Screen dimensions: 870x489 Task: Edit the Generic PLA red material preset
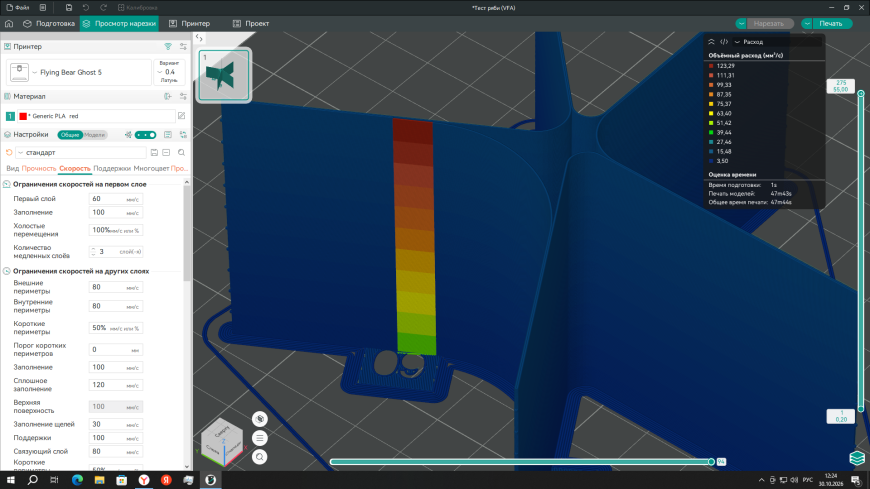coord(181,116)
